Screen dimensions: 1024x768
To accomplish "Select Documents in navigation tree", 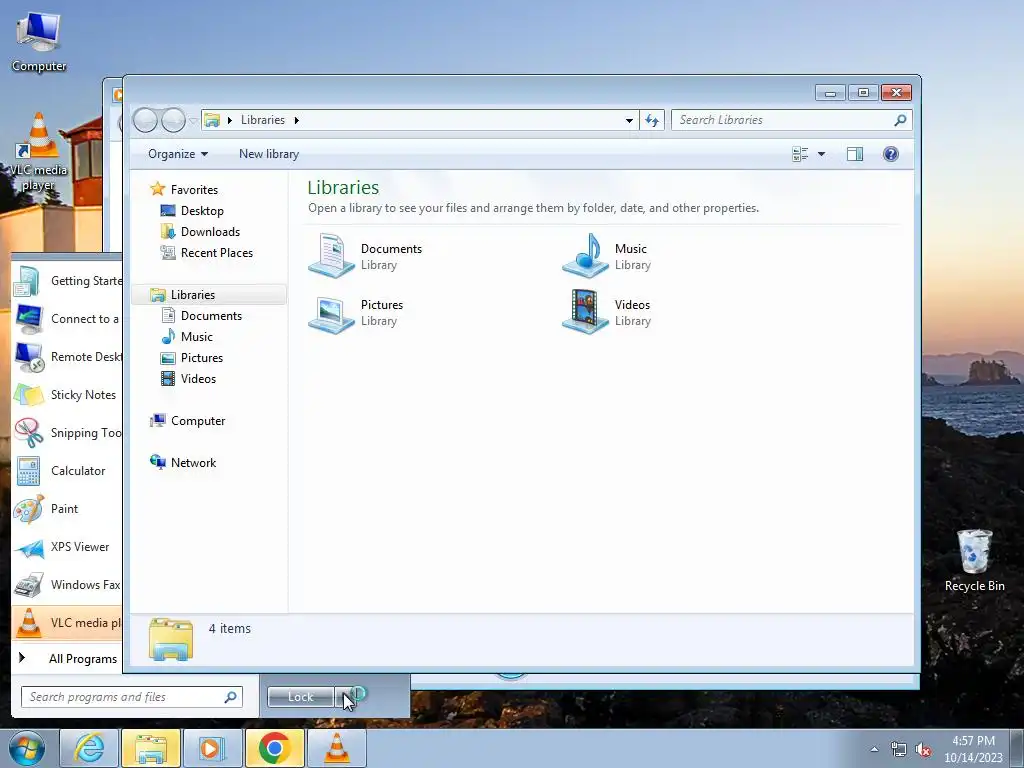I will tap(211, 315).
